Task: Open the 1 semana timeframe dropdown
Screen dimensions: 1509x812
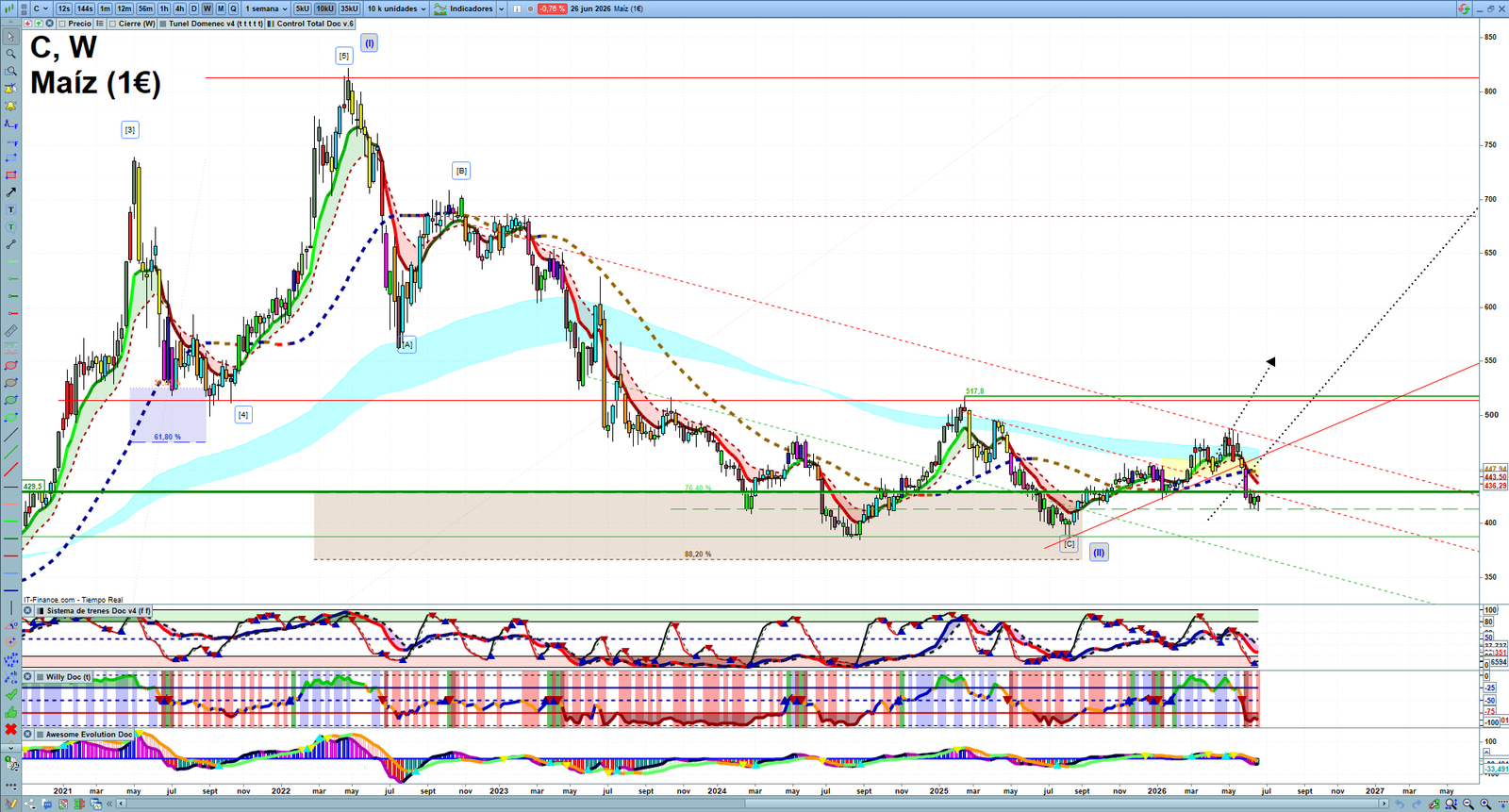Action: [x=265, y=8]
